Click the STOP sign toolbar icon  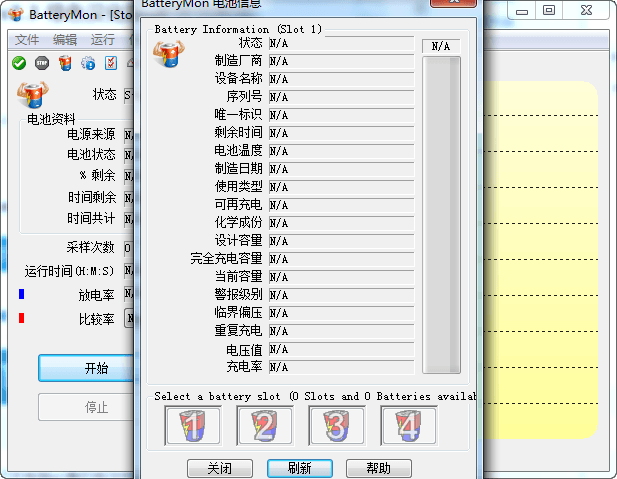tap(42, 63)
